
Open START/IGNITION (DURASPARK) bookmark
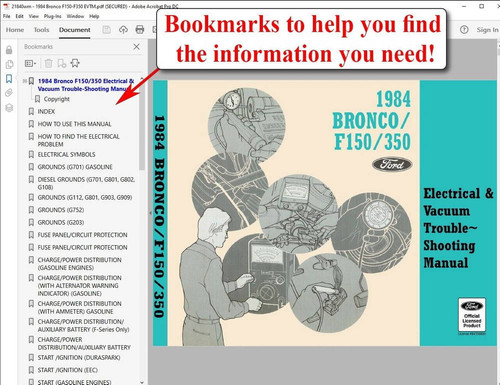tap(79, 357)
